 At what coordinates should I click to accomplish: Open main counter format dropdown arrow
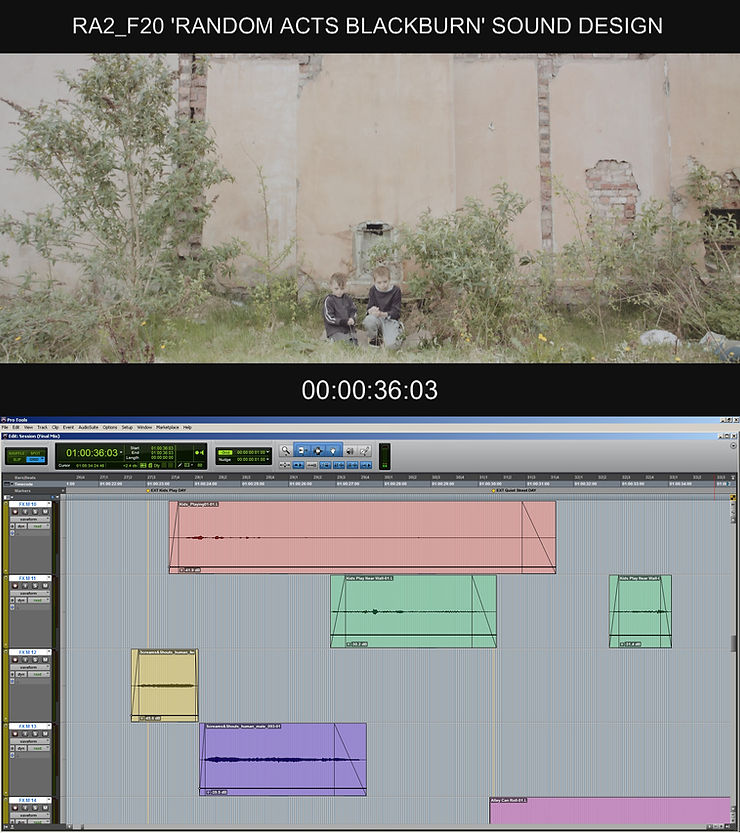point(121,452)
